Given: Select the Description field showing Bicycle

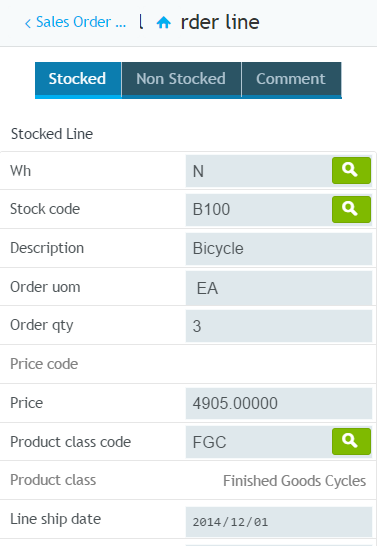Looking at the screenshot, I should point(279,249).
